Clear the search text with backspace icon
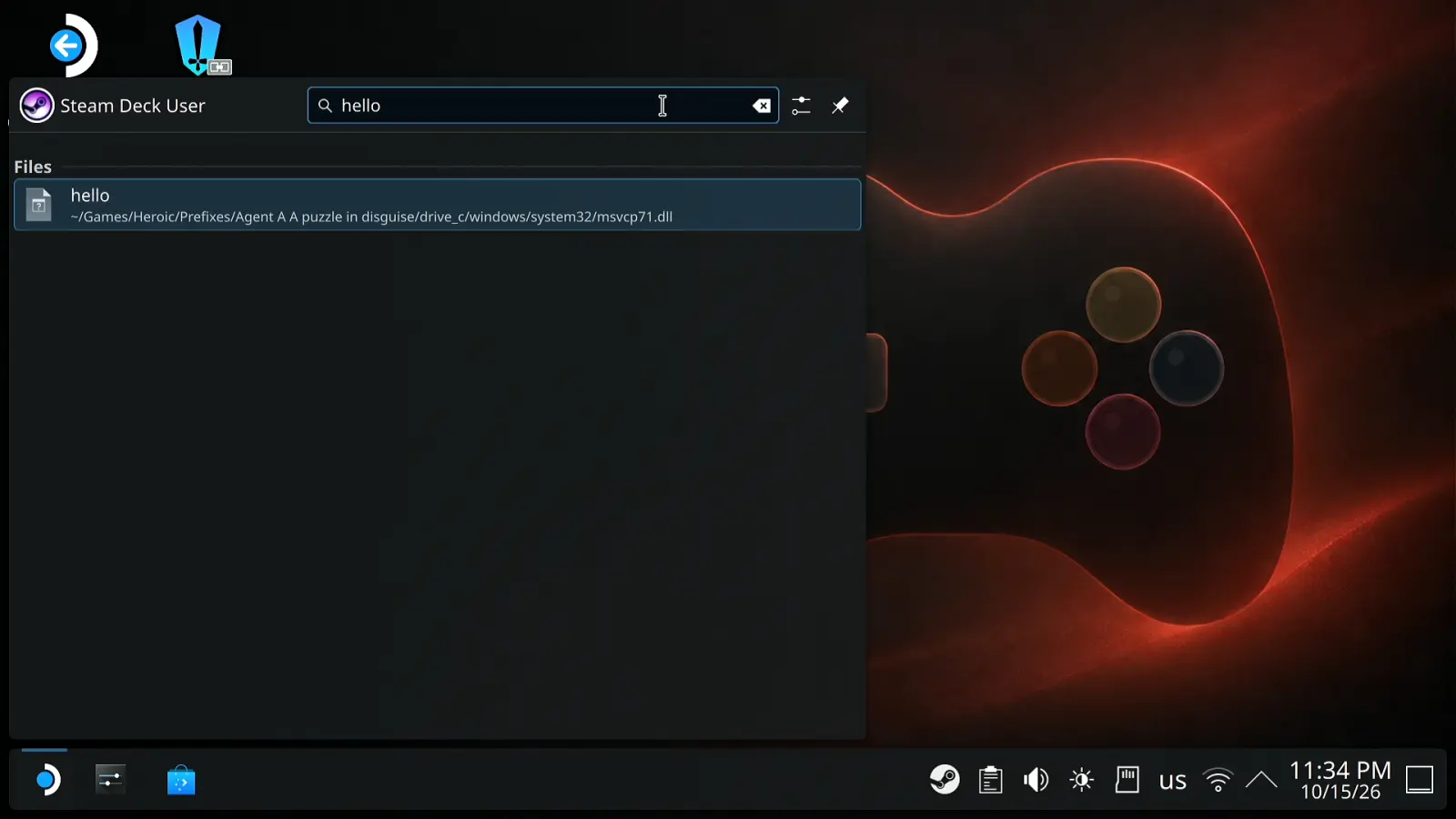 pyautogui.click(x=762, y=106)
